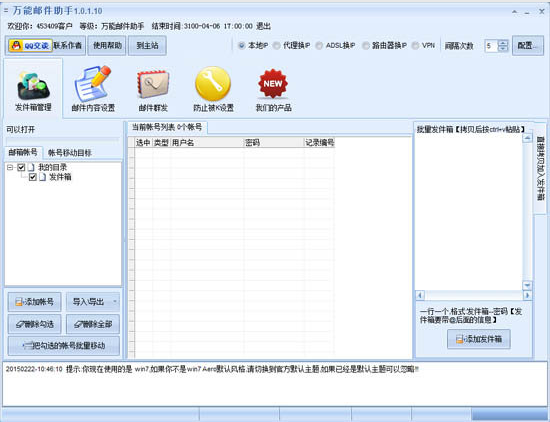Image resolution: width=550 pixels, height=422 pixels.
Task: Click the 使用帮助 button
Action: click(107, 46)
